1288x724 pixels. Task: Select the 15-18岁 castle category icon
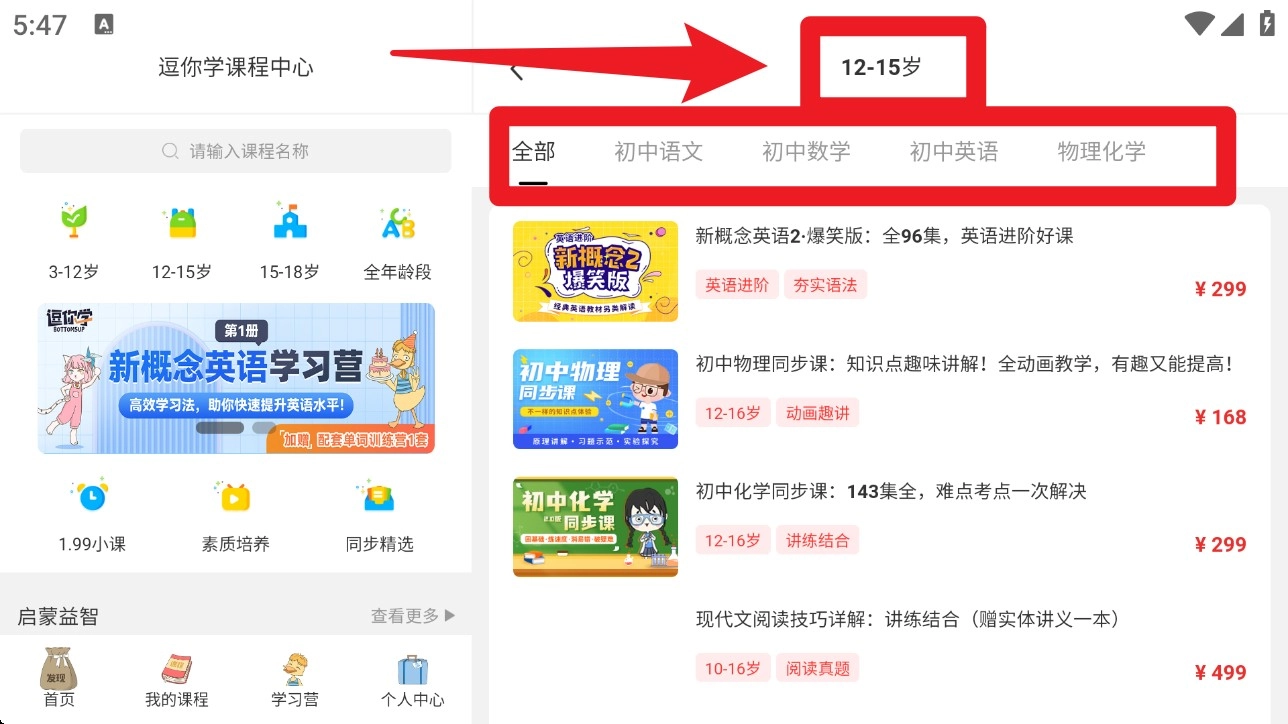[290, 221]
